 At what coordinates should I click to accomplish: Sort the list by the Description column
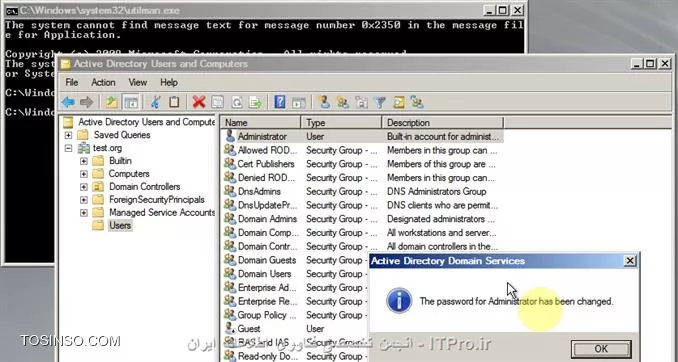click(x=443, y=123)
